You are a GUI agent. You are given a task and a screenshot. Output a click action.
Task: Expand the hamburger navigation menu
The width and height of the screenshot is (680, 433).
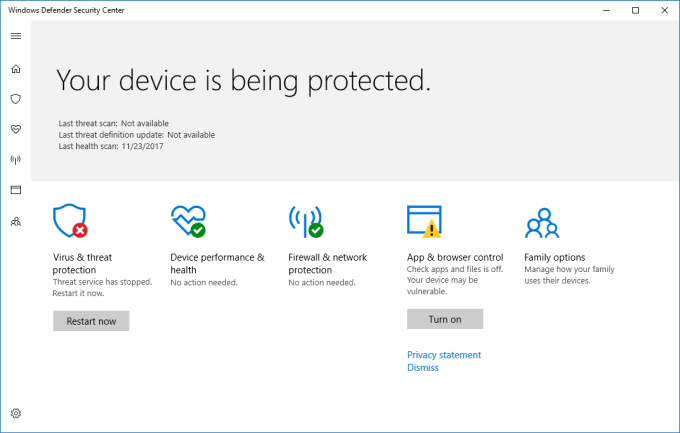pos(15,36)
